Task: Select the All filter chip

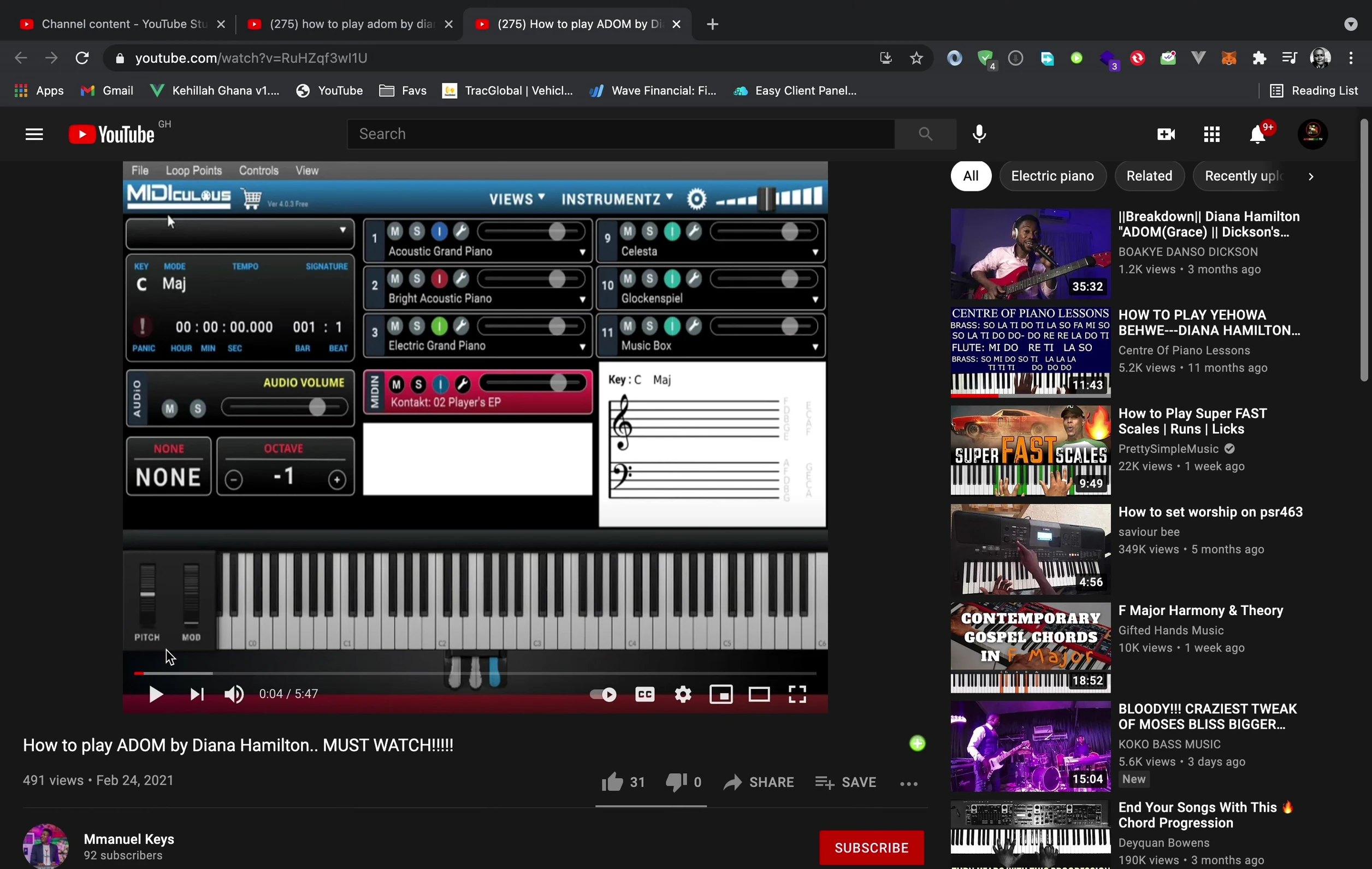Action: coord(971,176)
